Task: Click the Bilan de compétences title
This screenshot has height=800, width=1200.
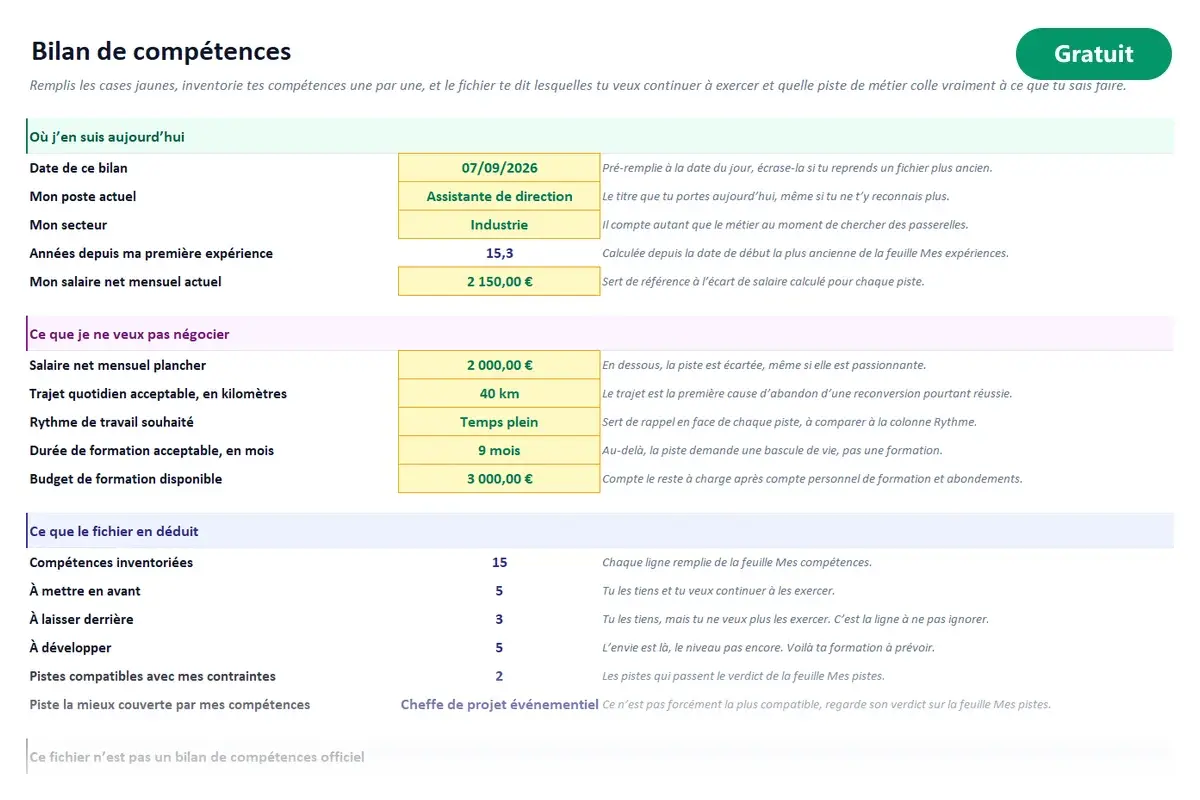Action: (161, 51)
